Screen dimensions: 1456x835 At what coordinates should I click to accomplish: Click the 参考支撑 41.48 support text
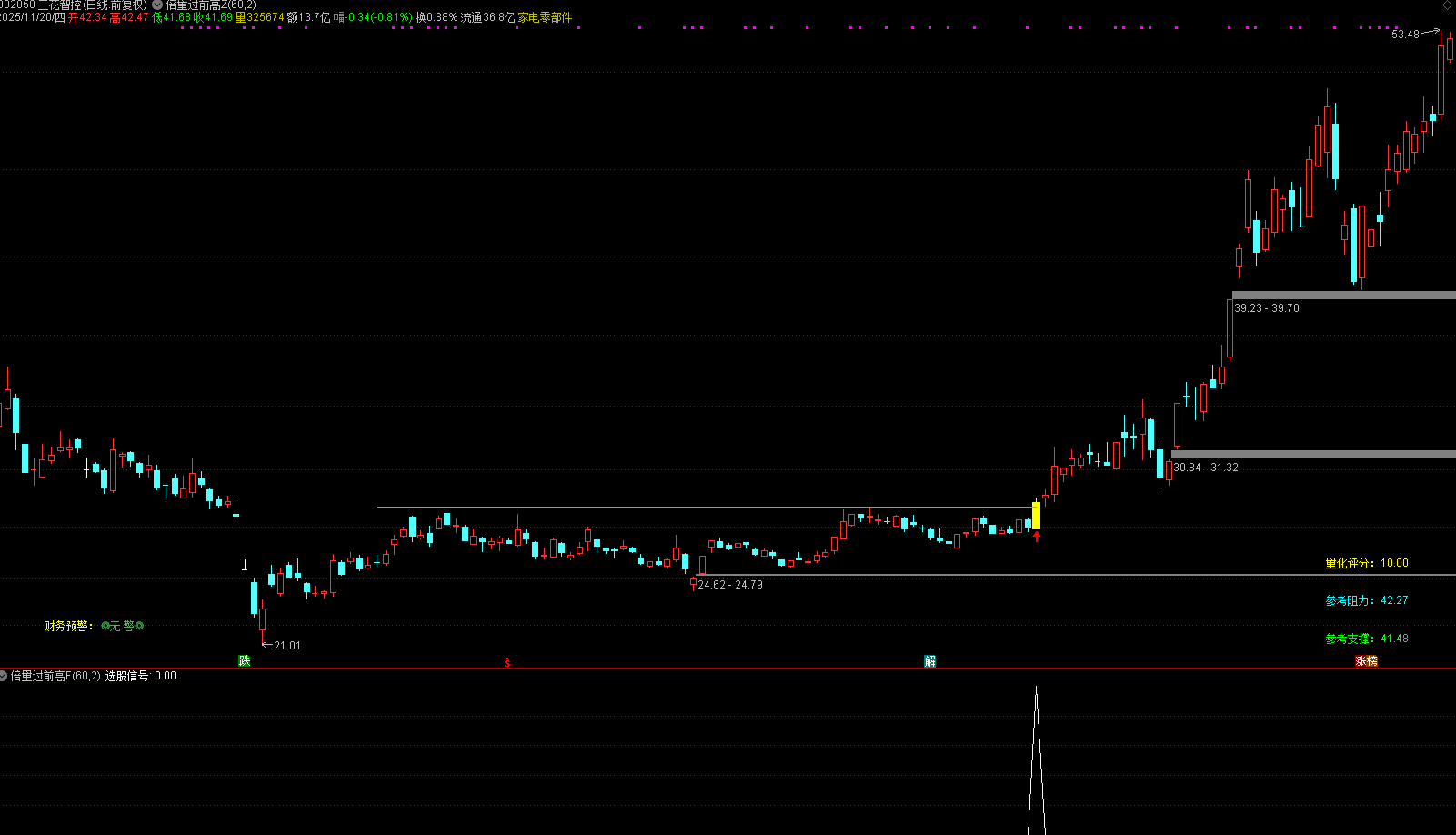1367,639
